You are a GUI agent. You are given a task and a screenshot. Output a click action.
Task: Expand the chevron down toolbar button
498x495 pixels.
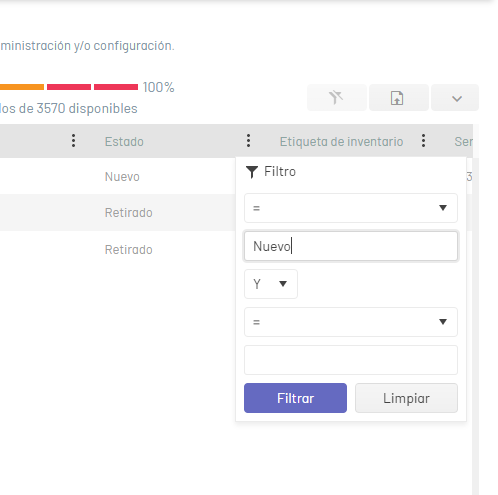point(455,98)
